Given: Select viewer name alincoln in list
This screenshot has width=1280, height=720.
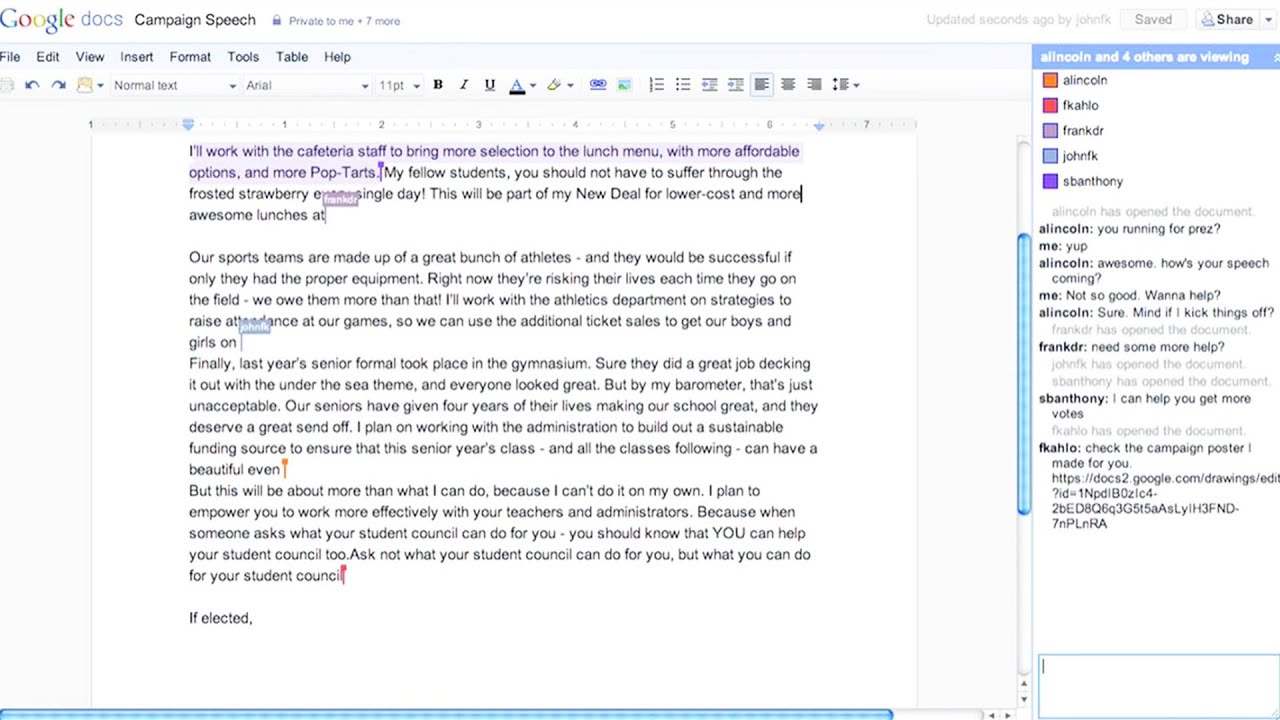Looking at the screenshot, I should click(1085, 80).
